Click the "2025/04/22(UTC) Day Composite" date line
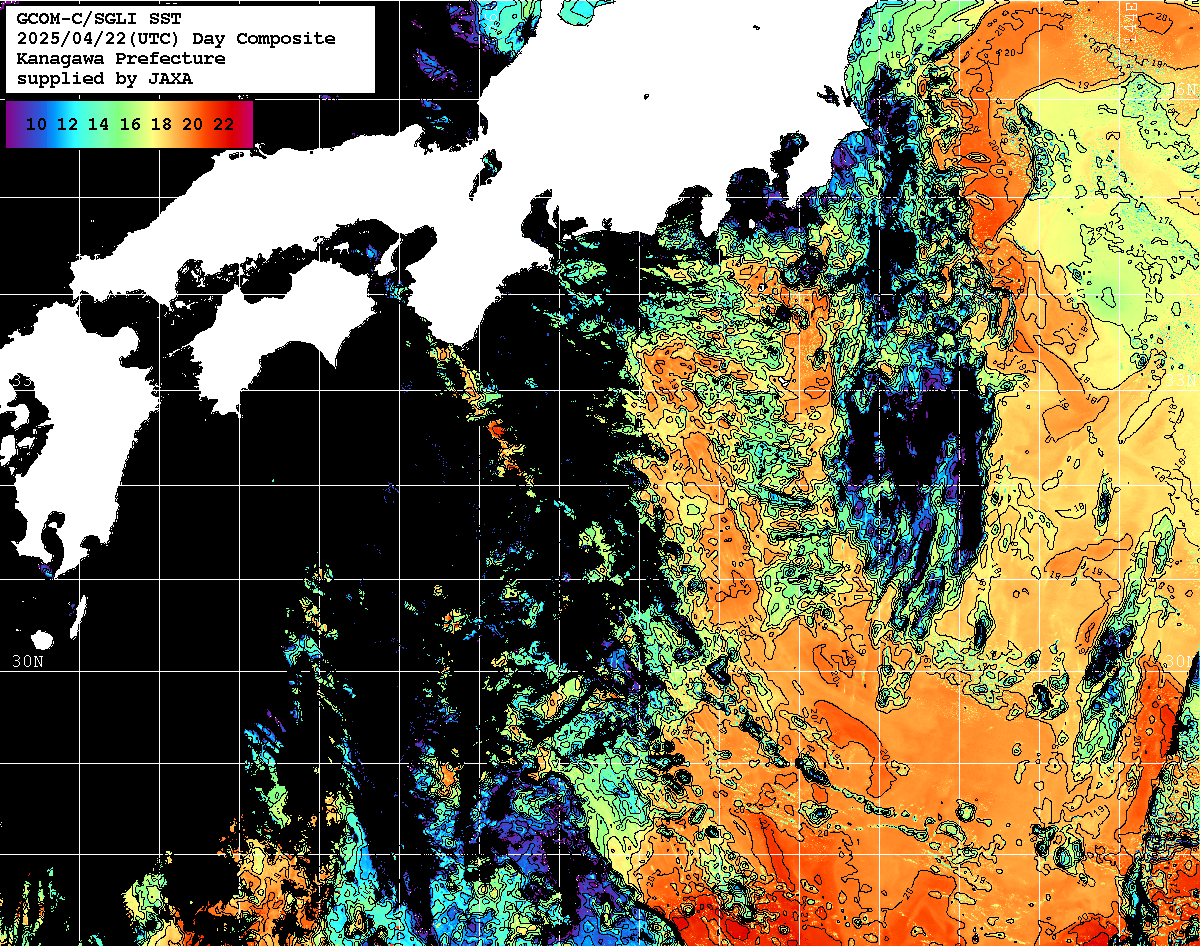Image resolution: width=1200 pixels, height=946 pixels. [176, 39]
